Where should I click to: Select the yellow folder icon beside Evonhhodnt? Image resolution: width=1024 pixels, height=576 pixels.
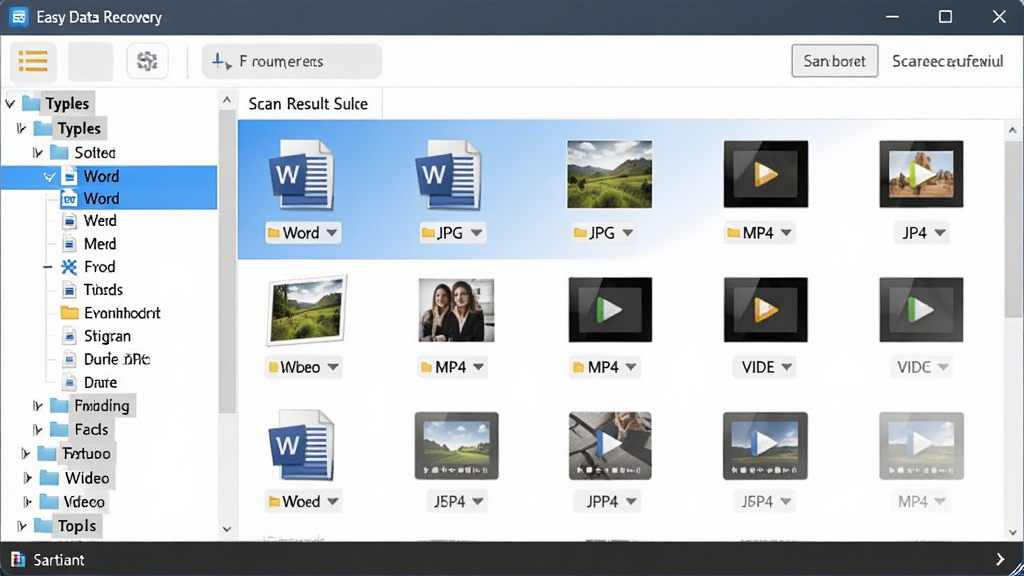click(x=69, y=313)
